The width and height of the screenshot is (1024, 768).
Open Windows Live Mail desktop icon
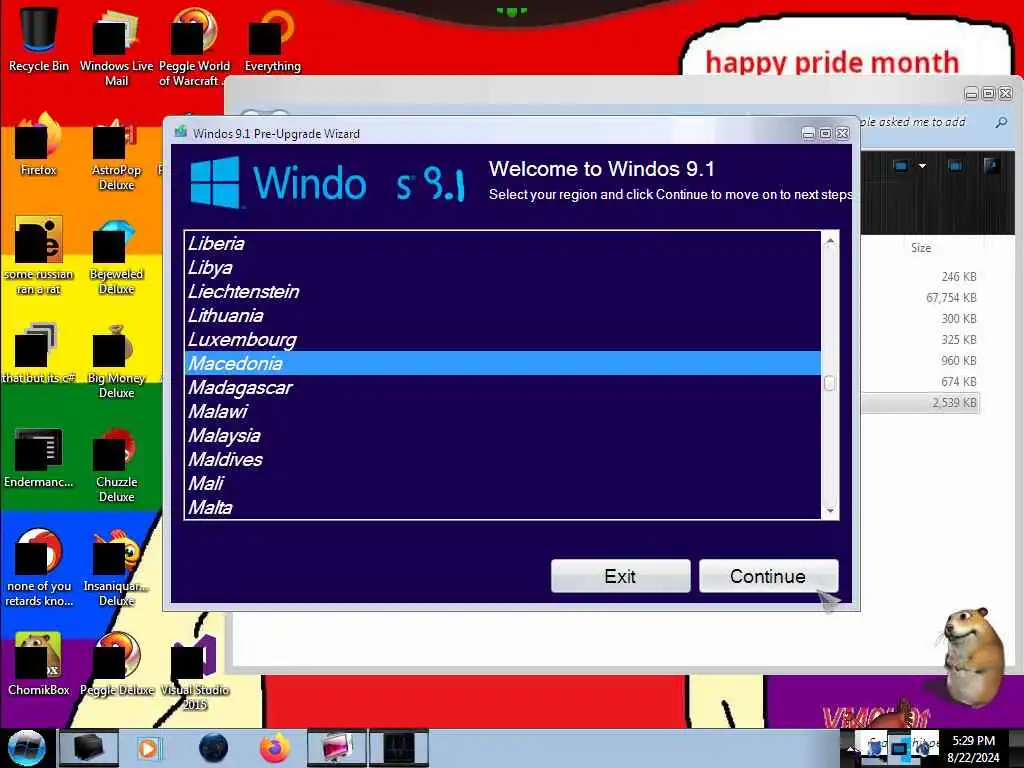point(116,47)
